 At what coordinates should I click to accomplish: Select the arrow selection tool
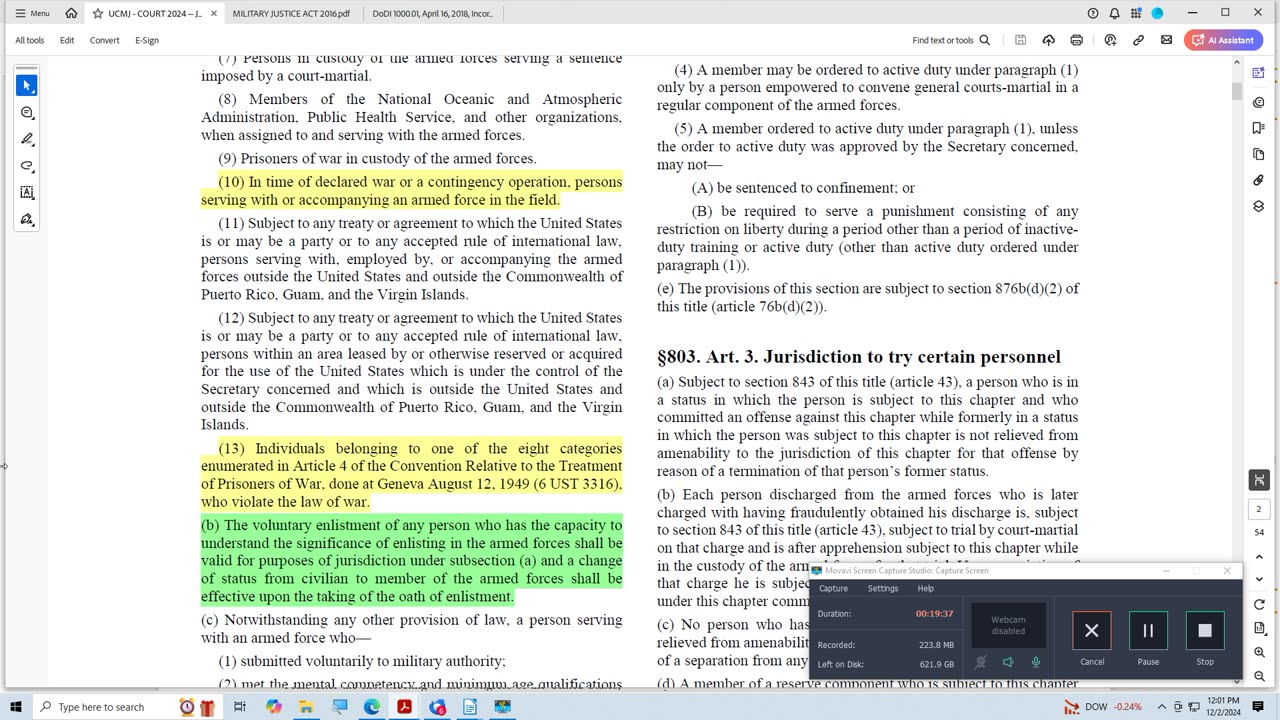click(x=27, y=86)
